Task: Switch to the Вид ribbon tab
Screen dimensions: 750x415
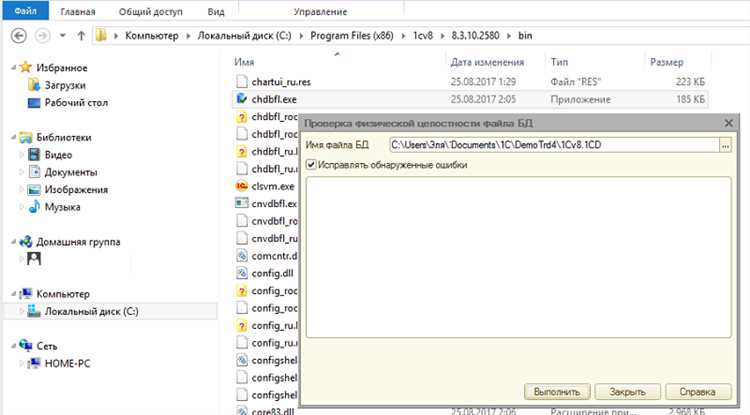Action: click(216, 11)
